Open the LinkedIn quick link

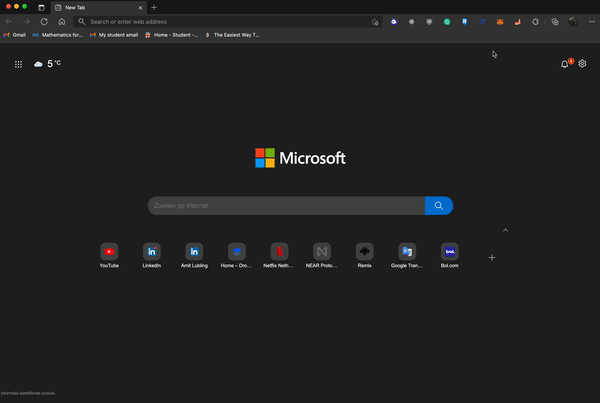(x=152, y=255)
